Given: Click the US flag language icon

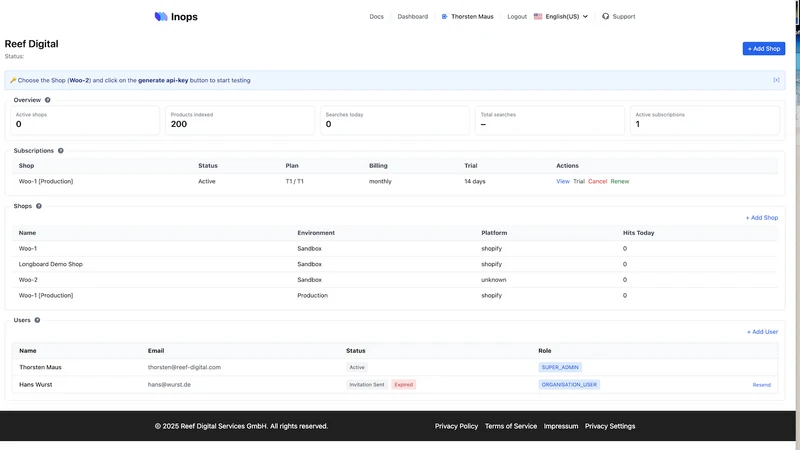Looking at the screenshot, I should [538, 16].
